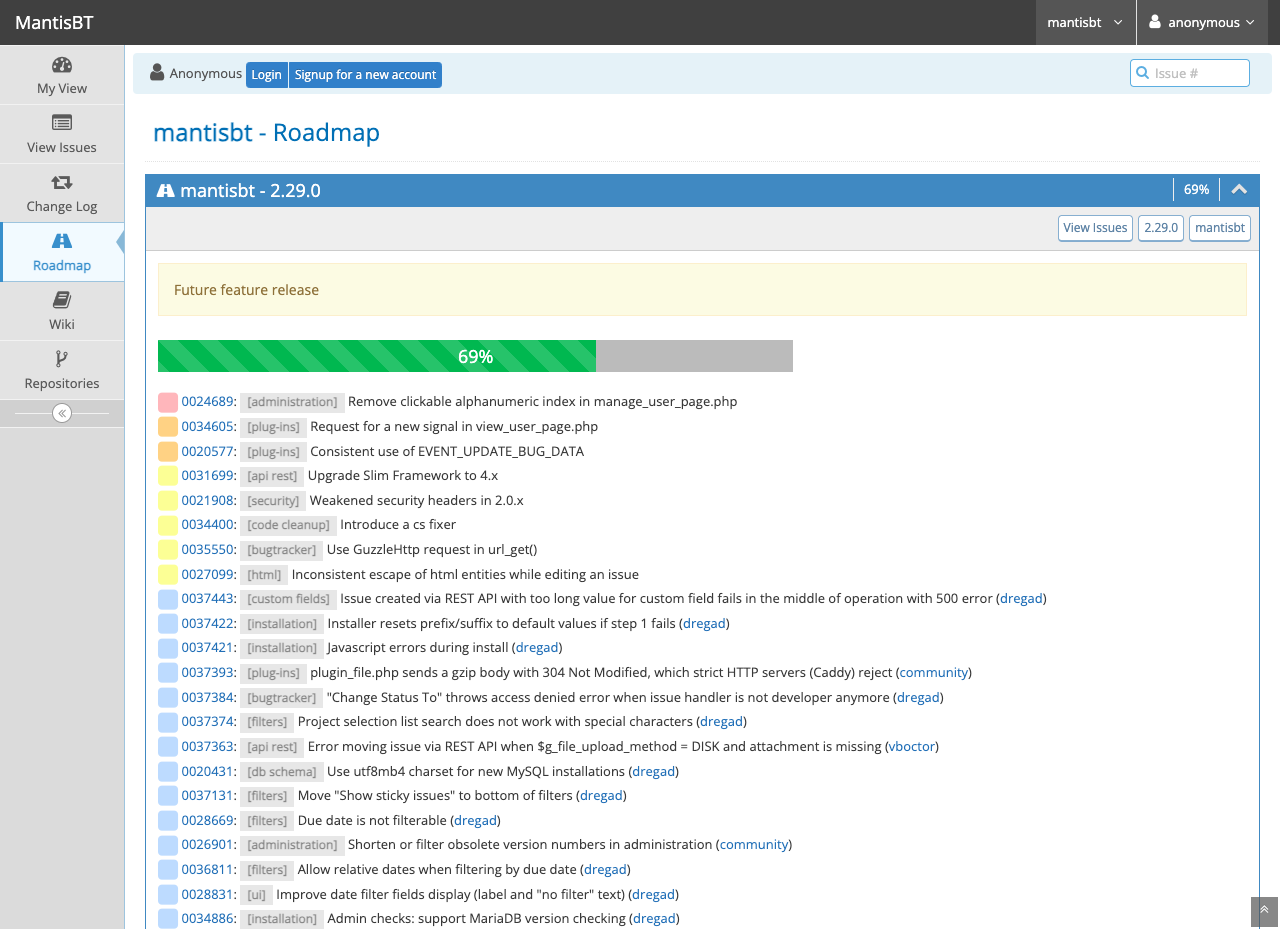The height and width of the screenshot is (929, 1280).
Task: Open mantisbt project dropdown in header
Action: (x=1085, y=22)
